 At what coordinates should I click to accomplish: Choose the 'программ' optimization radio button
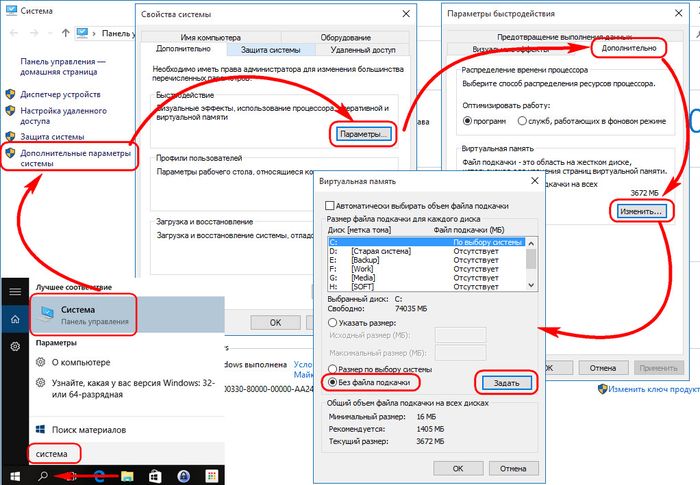point(468,121)
